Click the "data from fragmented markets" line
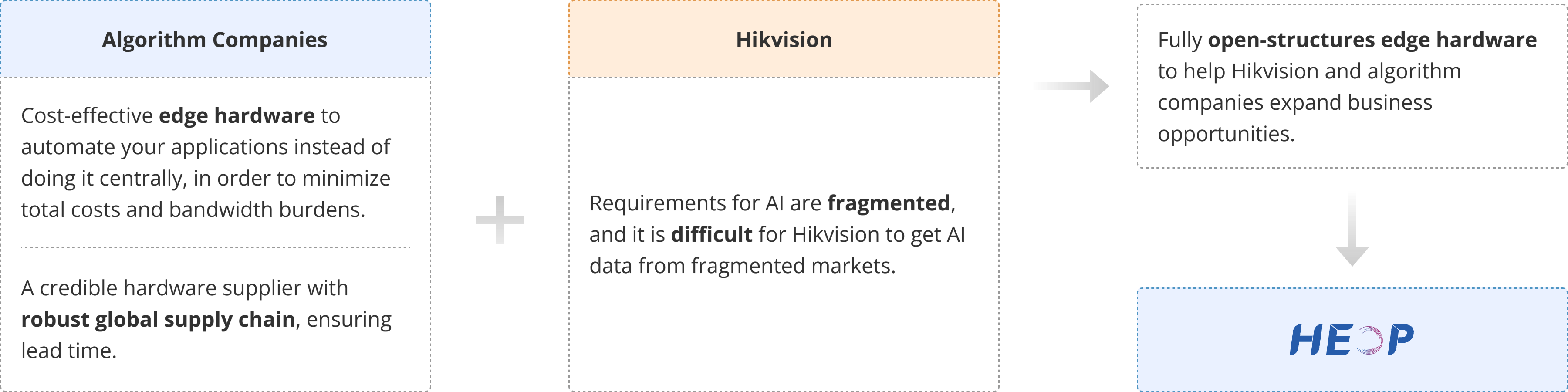The image size is (1568, 392). (x=742, y=266)
